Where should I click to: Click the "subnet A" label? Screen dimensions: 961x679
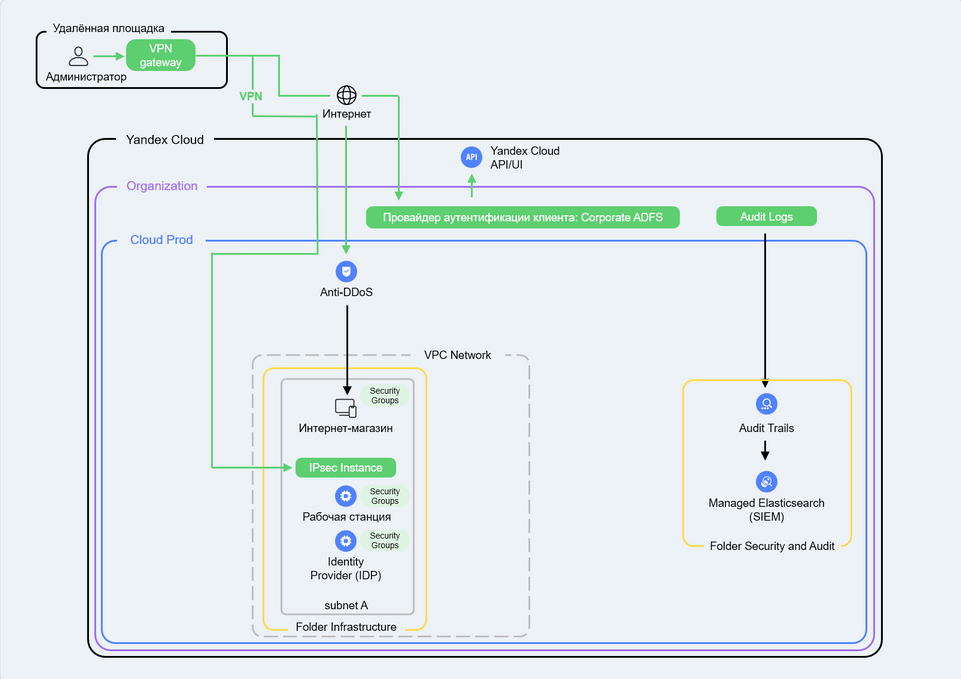point(346,605)
